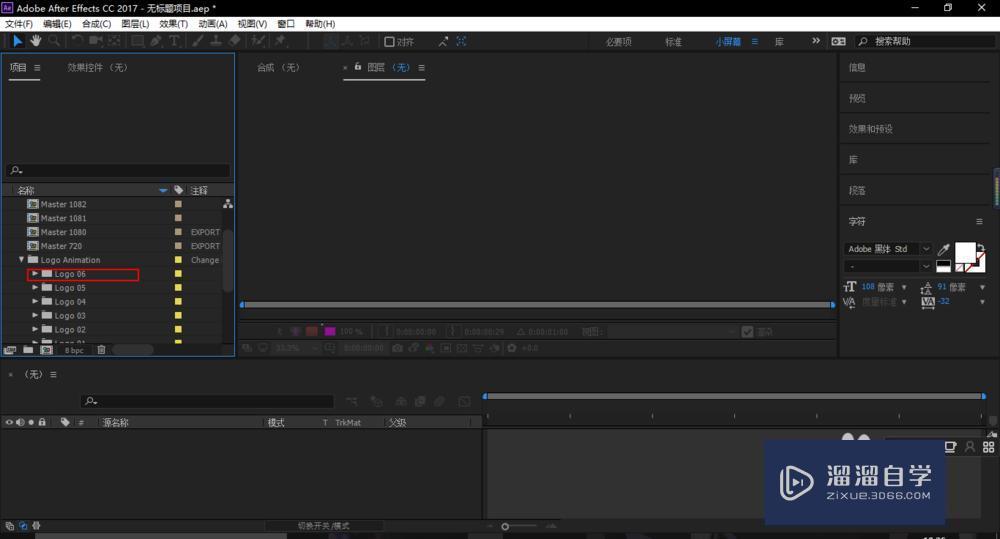Toggle the 对齐 snapping checkbox
The height and width of the screenshot is (539, 1000).
389,41
